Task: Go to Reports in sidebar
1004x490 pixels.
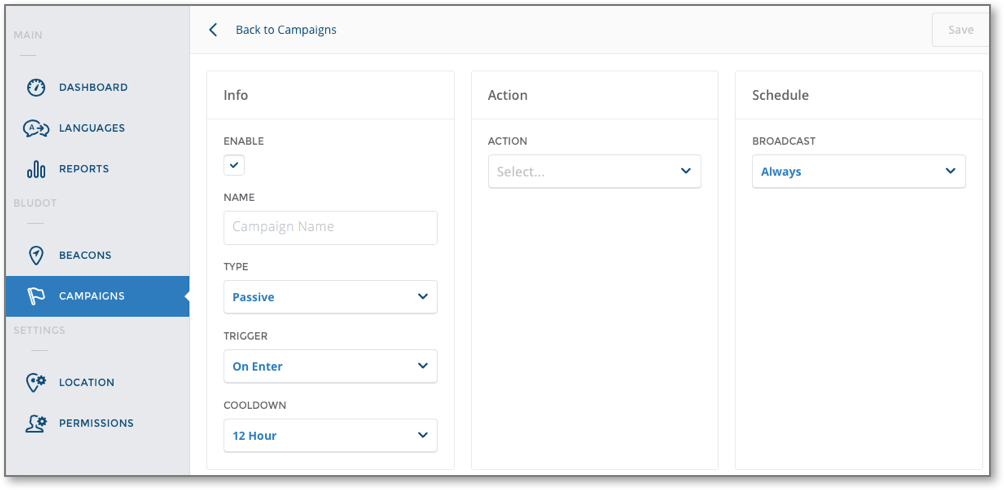Action: pos(84,169)
